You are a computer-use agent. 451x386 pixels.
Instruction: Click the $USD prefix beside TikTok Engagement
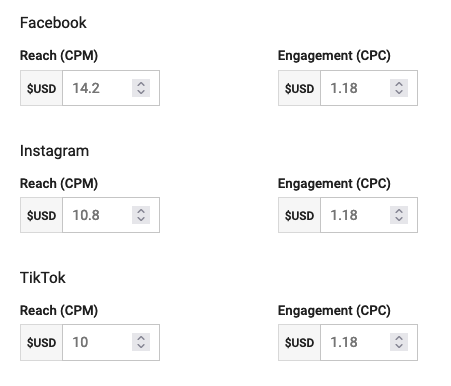(x=299, y=342)
